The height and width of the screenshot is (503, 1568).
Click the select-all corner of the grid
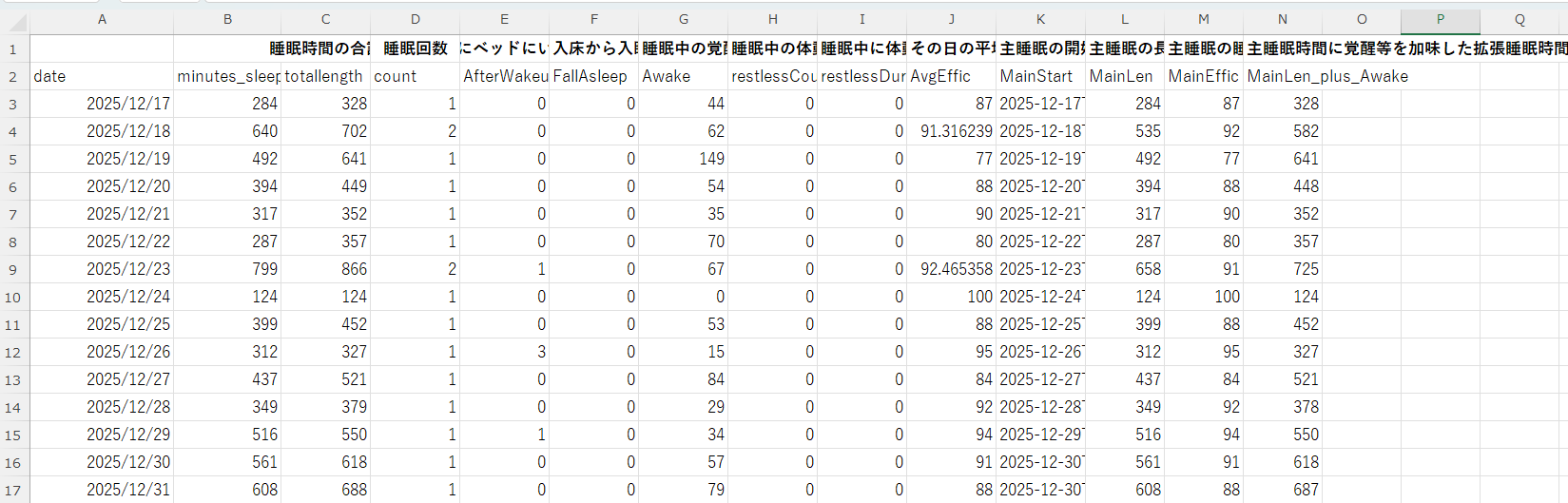13,19
